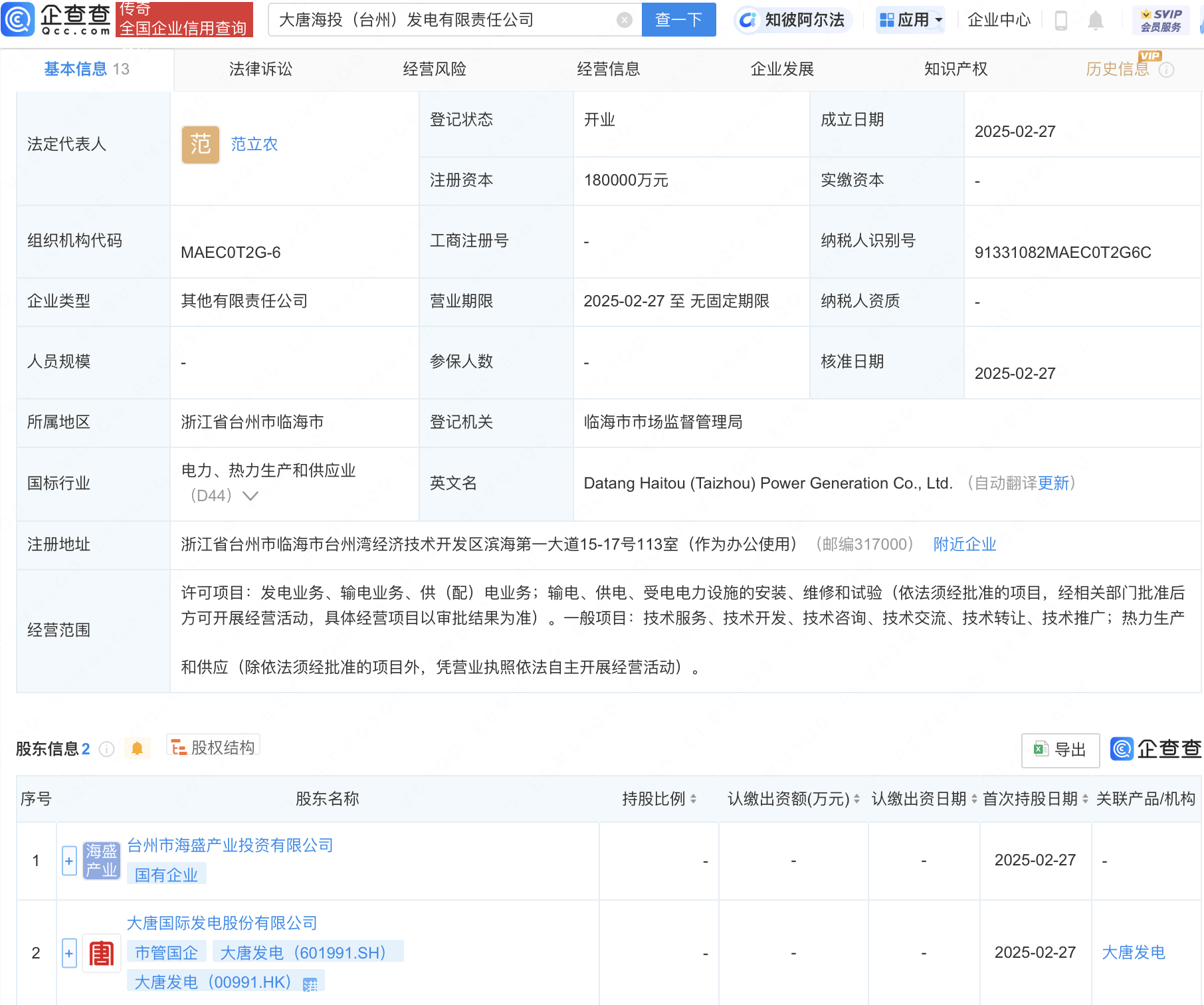Screen dimensions: 1204x1005
Task: Open legal representative 范立农 link
Action: [x=254, y=144]
